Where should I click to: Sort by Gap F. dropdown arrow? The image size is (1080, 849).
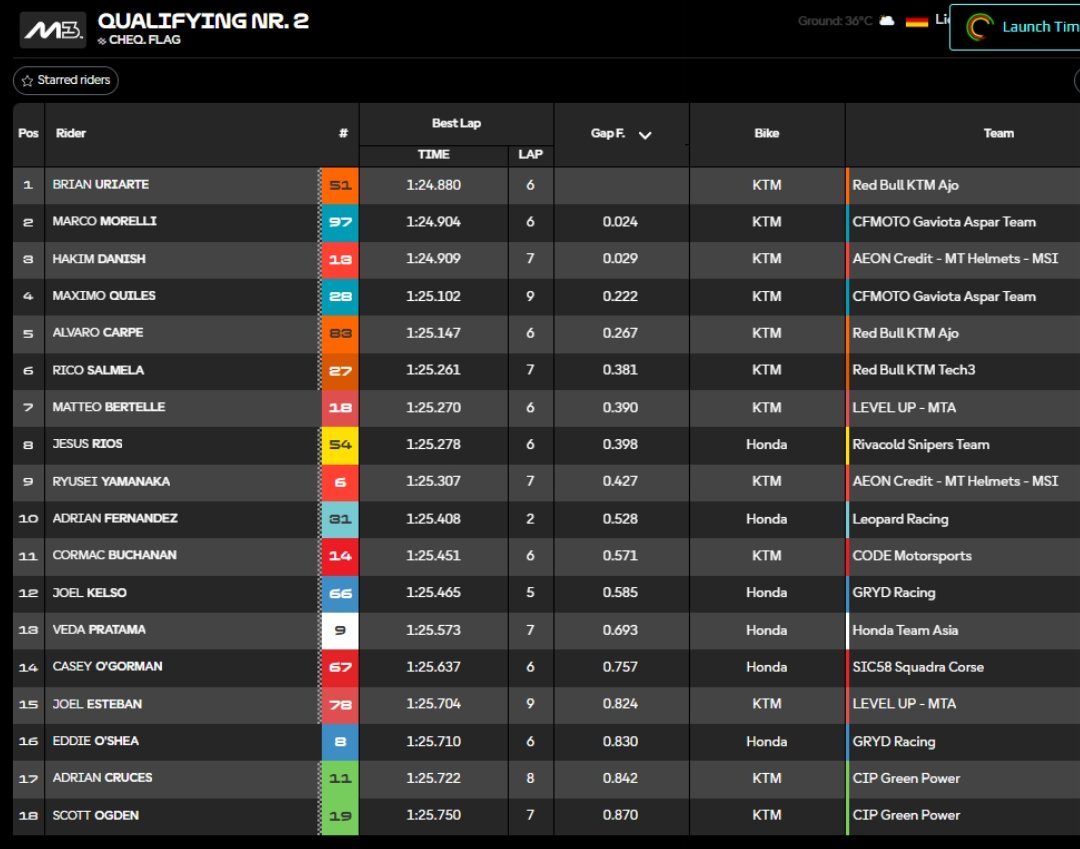[645, 135]
